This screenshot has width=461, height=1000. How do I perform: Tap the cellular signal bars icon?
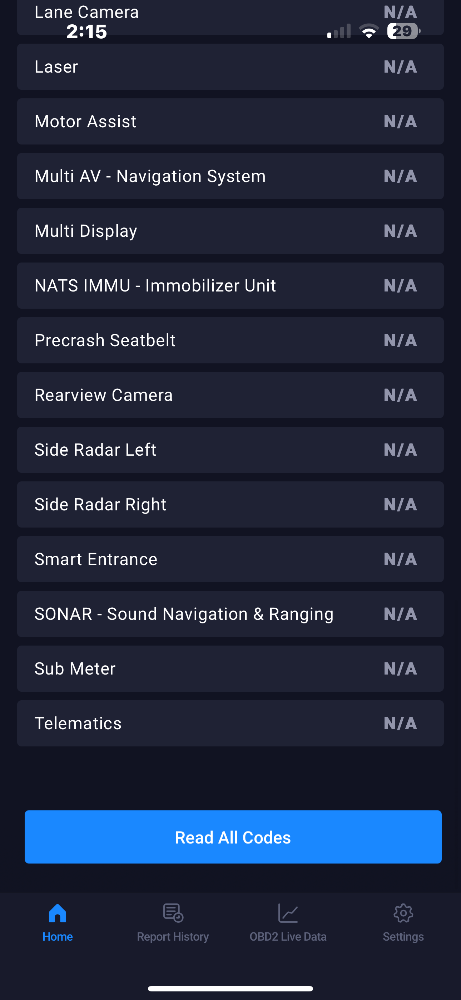coord(339,31)
